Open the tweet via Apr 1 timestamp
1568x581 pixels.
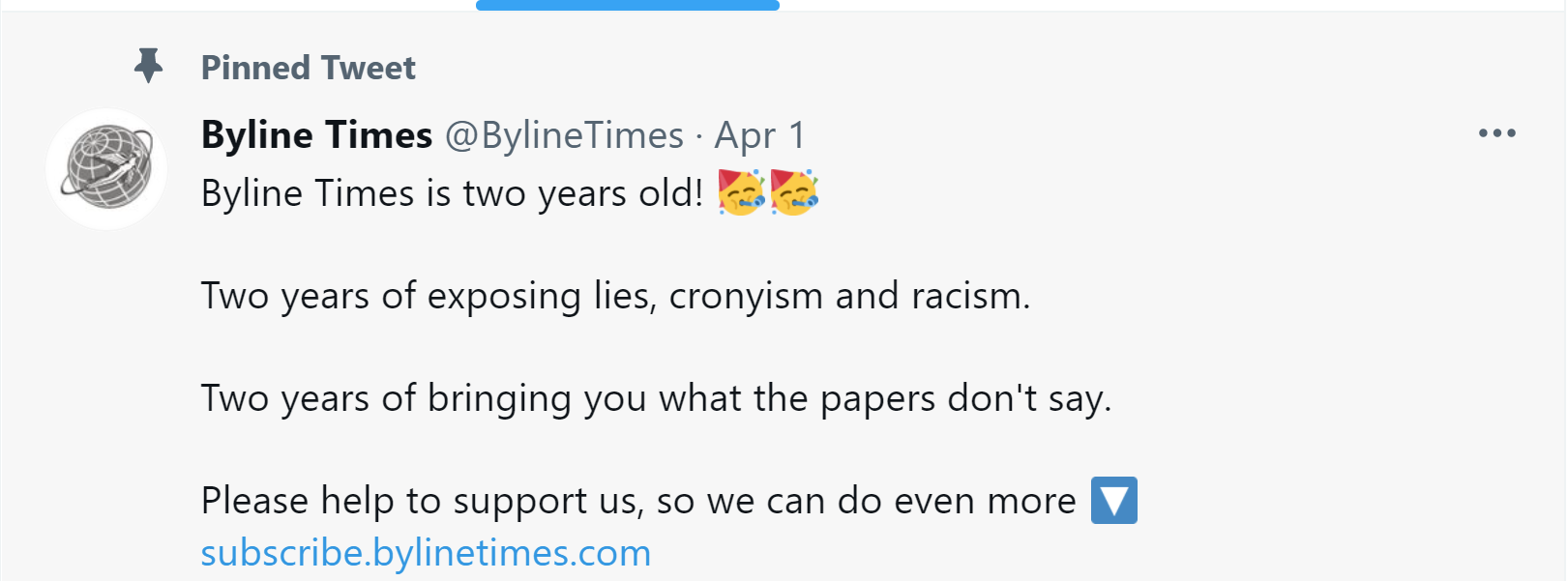point(759,135)
